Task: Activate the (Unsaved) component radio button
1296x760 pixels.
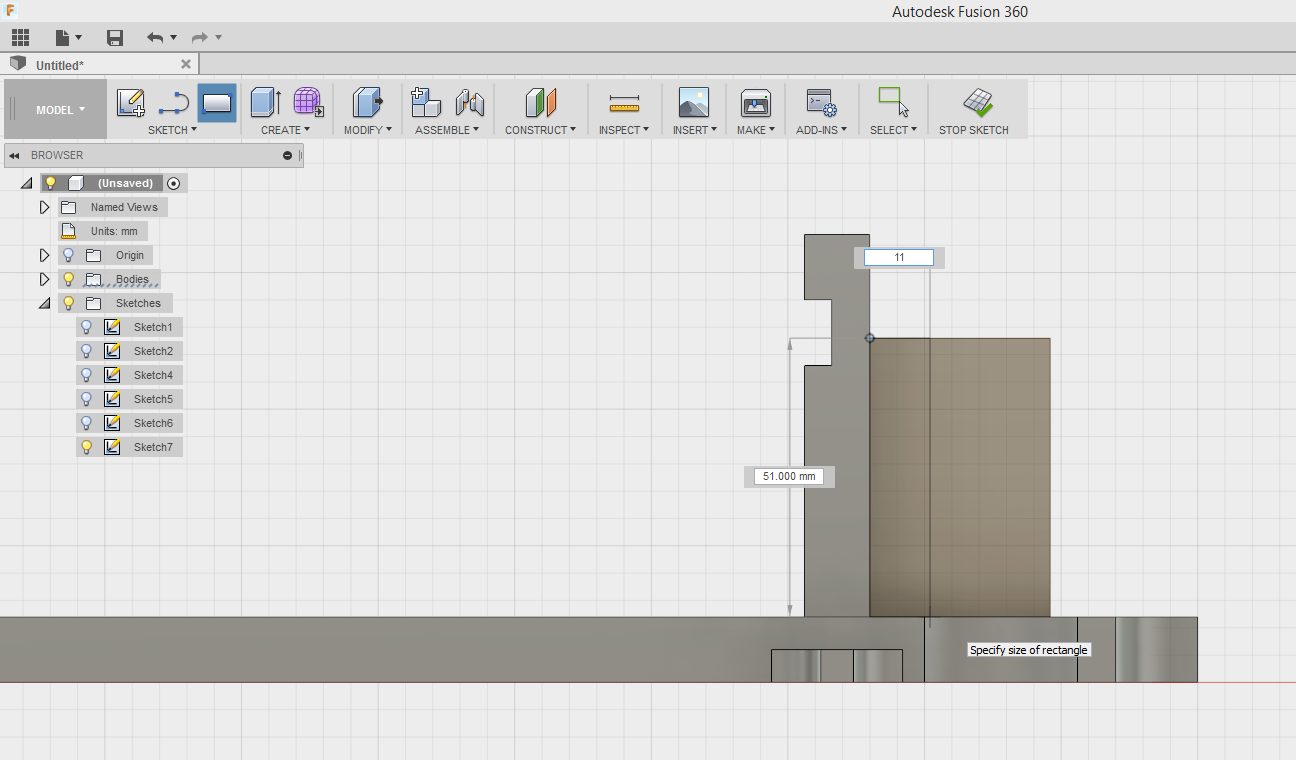Action: [x=174, y=183]
